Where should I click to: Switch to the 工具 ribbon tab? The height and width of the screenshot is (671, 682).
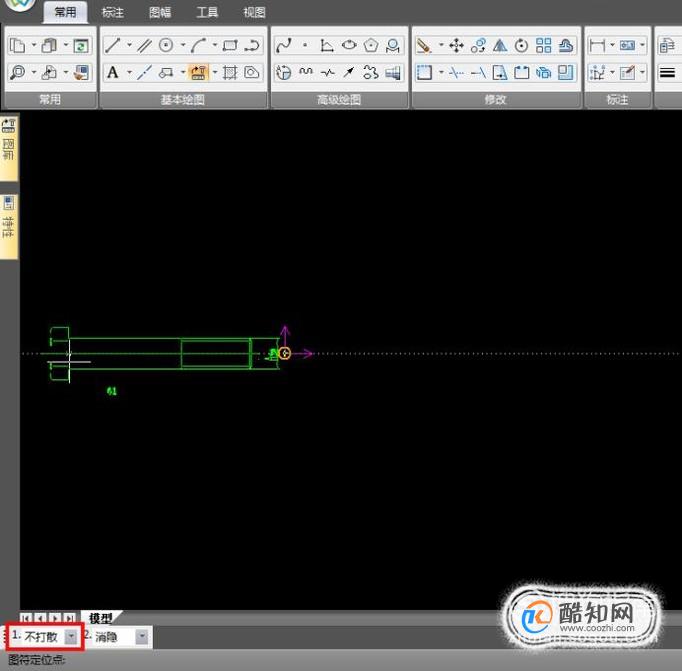[207, 12]
